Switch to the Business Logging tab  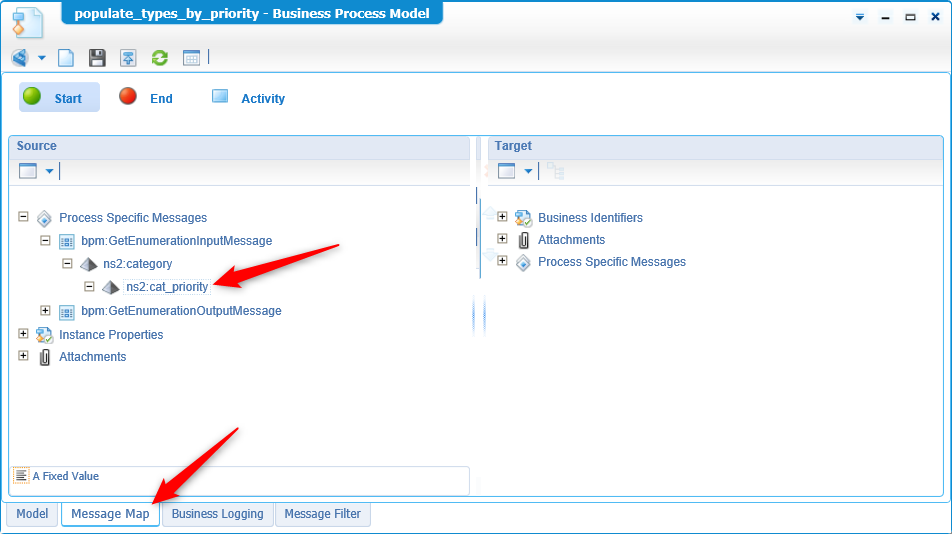coord(217,514)
